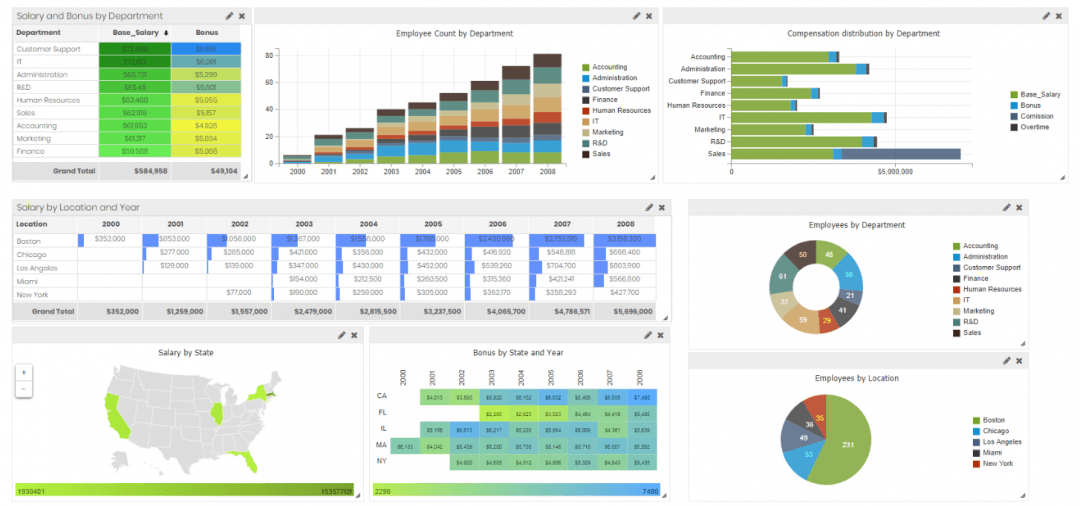The image size is (1080, 506).
Task: Click the CA row label in the bonus heatmap
Action: 382,396
